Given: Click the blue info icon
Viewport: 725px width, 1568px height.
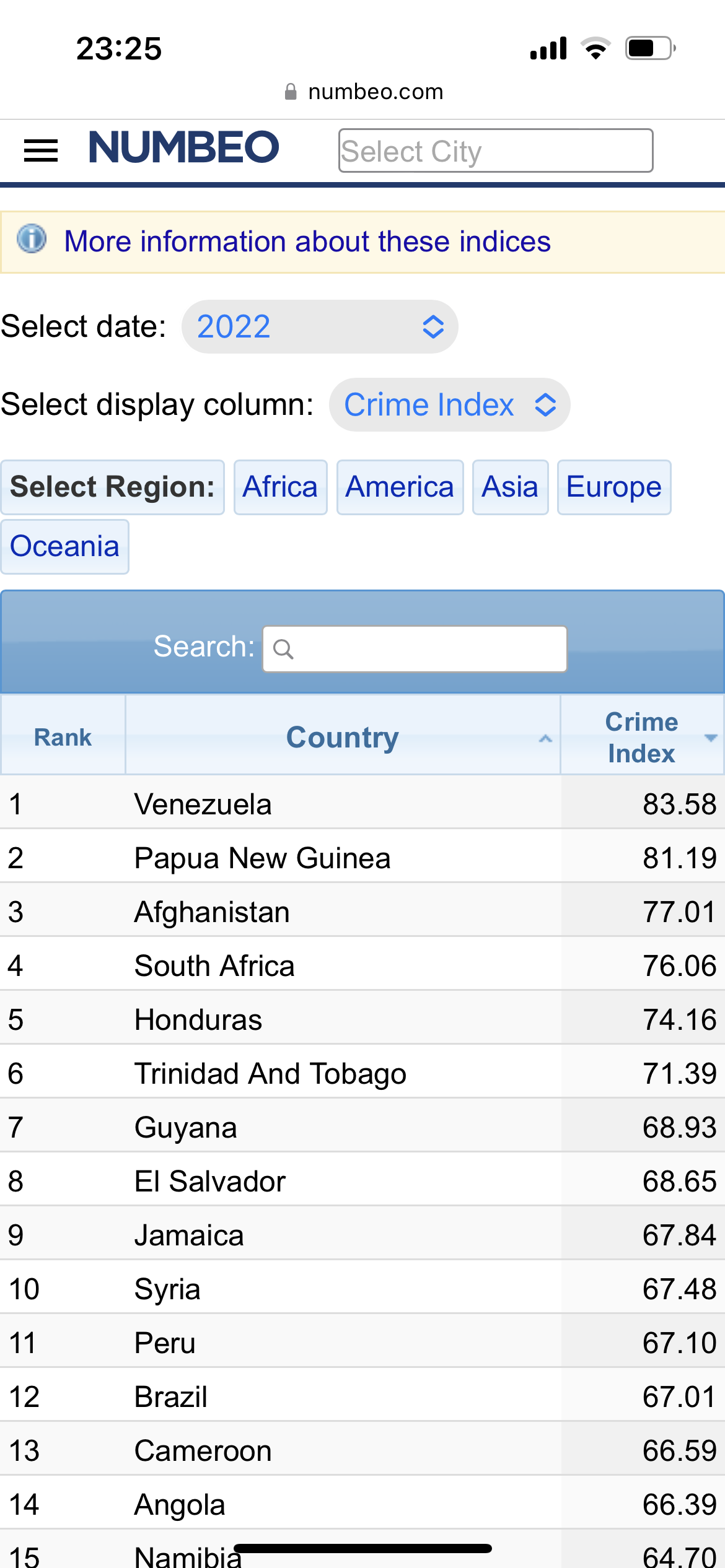Looking at the screenshot, I should 32,240.
